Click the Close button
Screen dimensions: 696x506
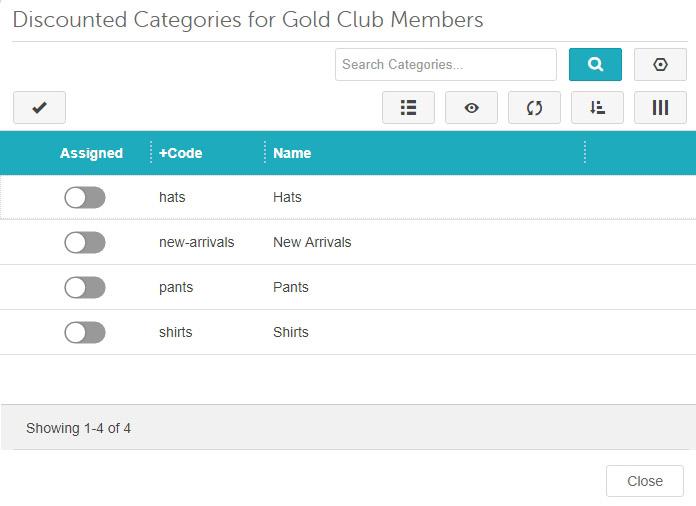pos(645,481)
